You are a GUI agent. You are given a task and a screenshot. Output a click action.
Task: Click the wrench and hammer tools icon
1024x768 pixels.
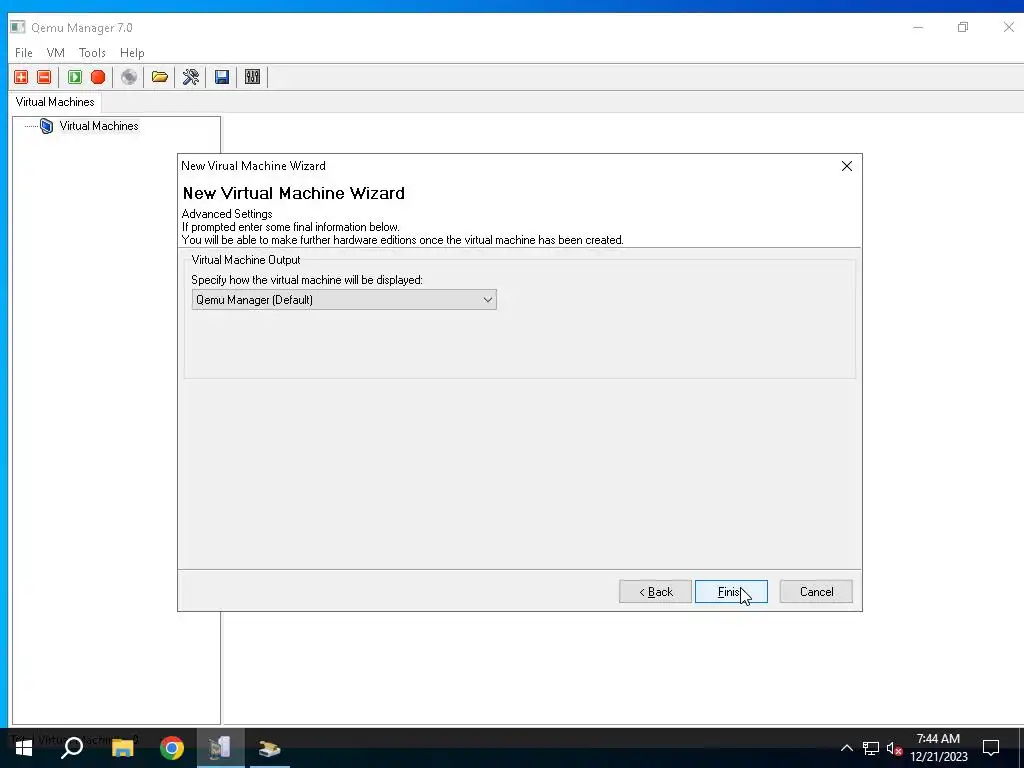coord(191,77)
